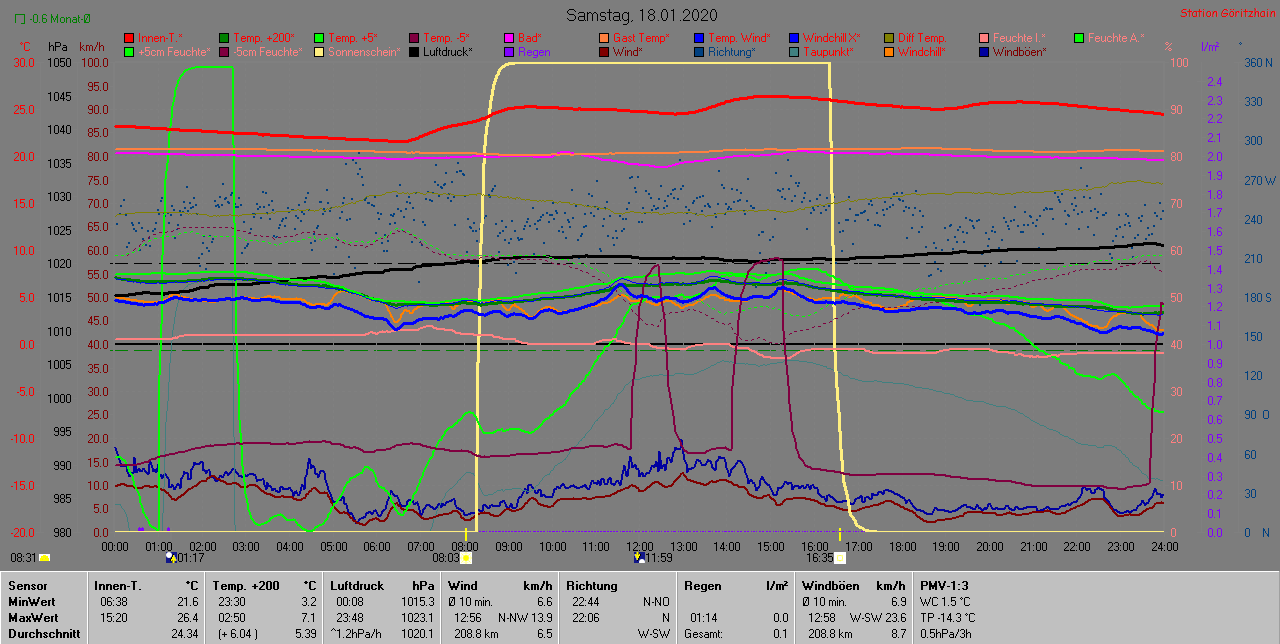This screenshot has height=644, width=1280.
Task: Click the moon icon at 01:17
Action: click(170, 557)
